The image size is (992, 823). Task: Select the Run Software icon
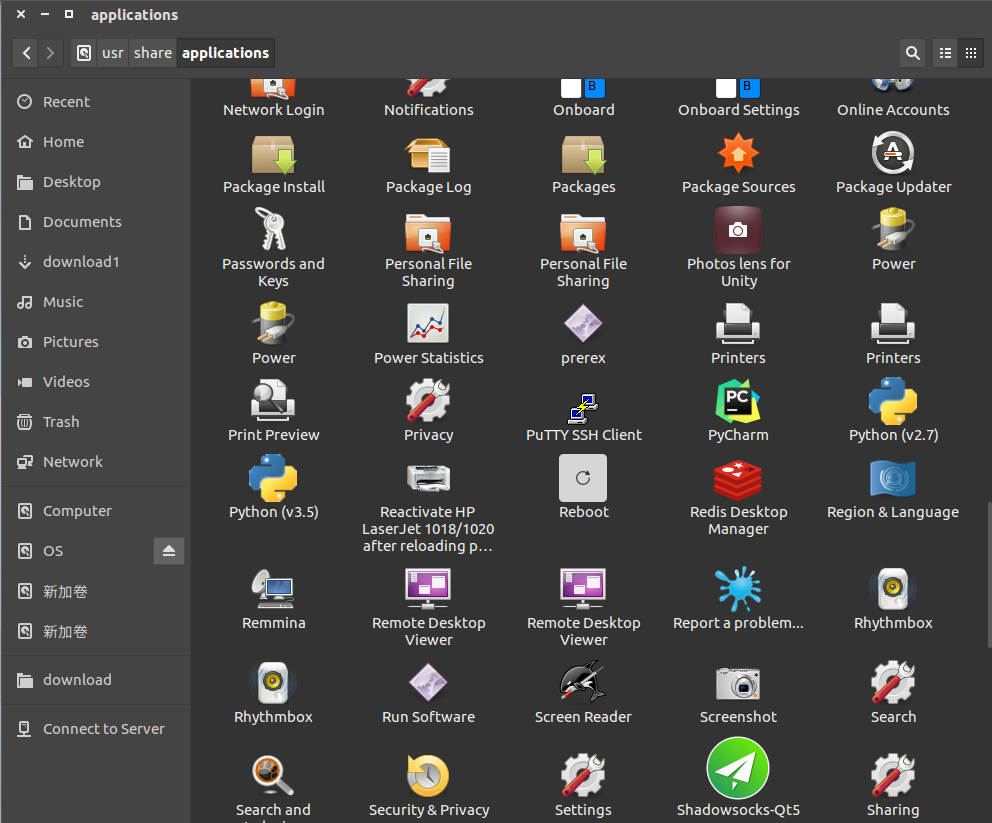coord(428,683)
